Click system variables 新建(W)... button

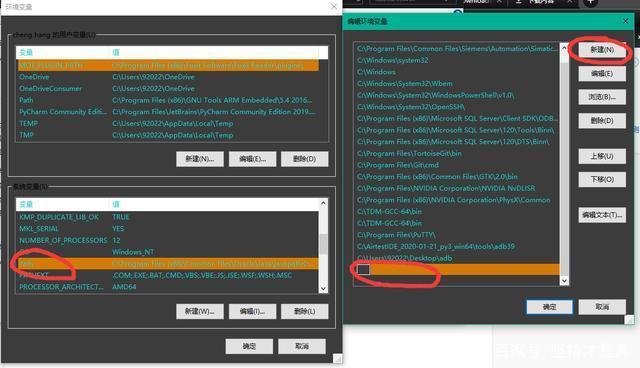pos(200,311)
